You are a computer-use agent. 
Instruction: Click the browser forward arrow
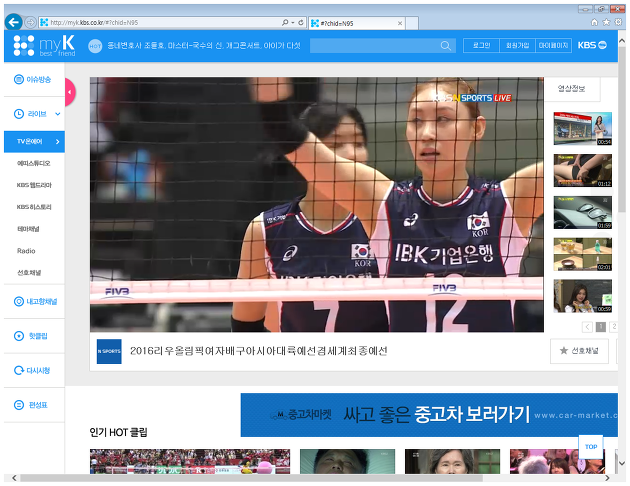pyautogui.click(x=31, y=22)
